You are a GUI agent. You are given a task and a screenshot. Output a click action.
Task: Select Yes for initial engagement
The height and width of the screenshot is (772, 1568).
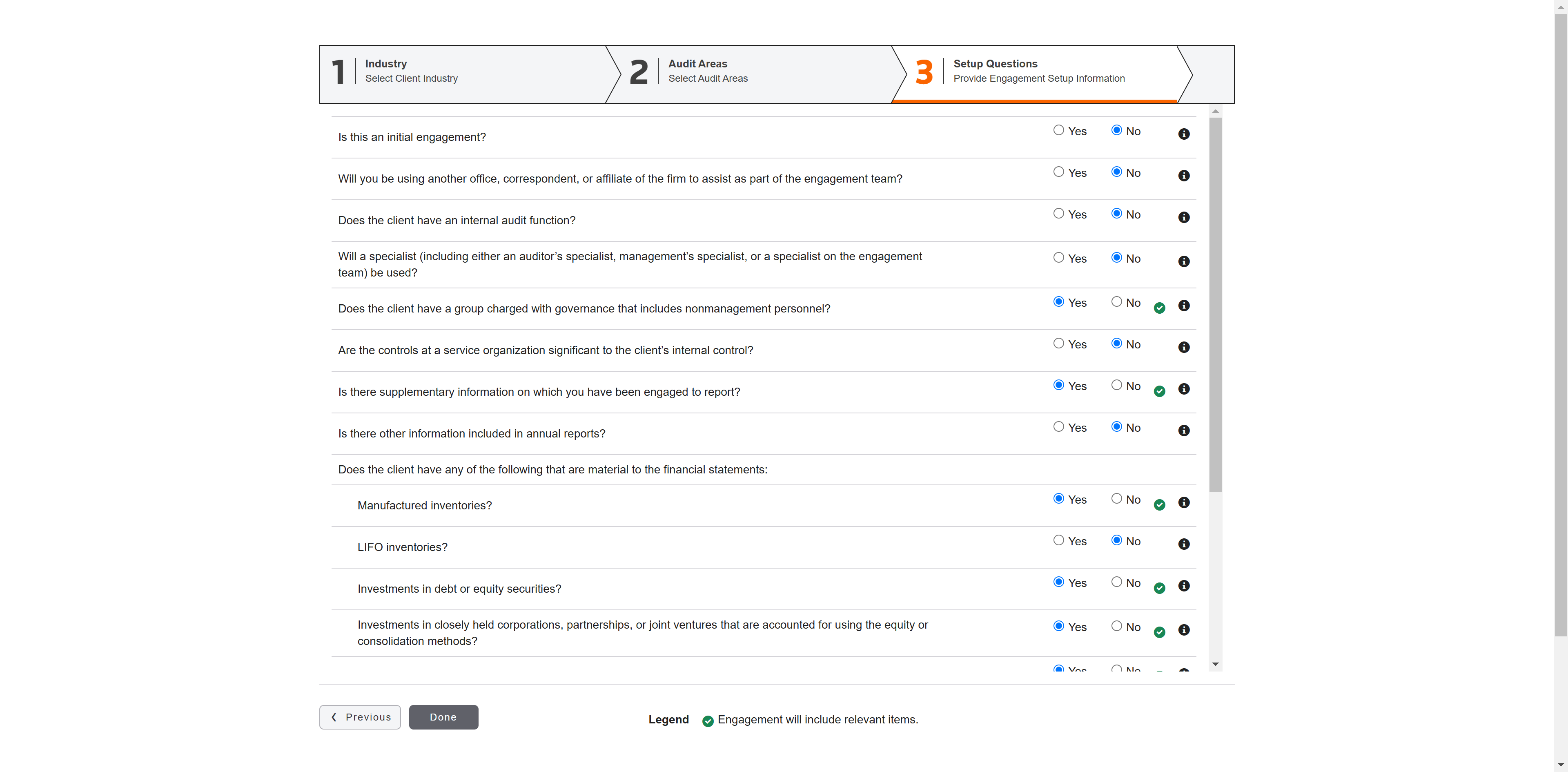click(1058, 130)
